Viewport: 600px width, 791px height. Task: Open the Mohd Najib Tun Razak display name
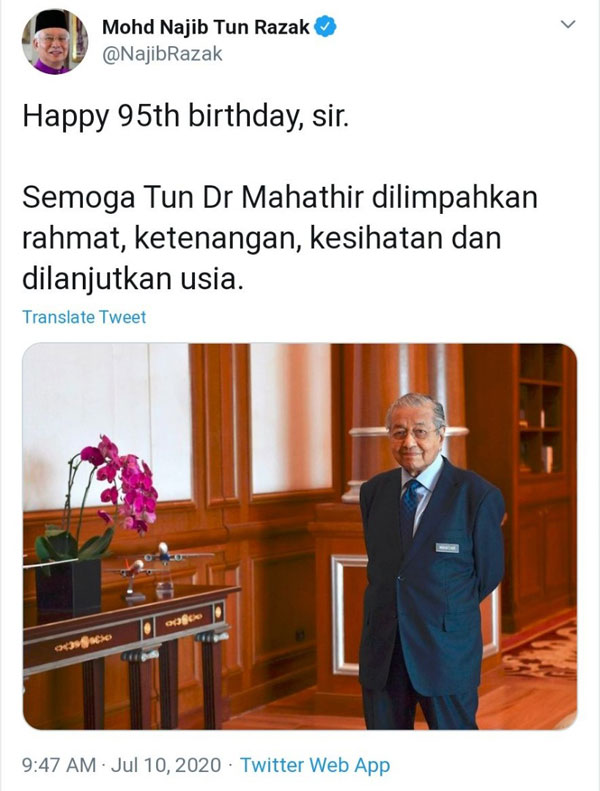(x=205, y=27)
